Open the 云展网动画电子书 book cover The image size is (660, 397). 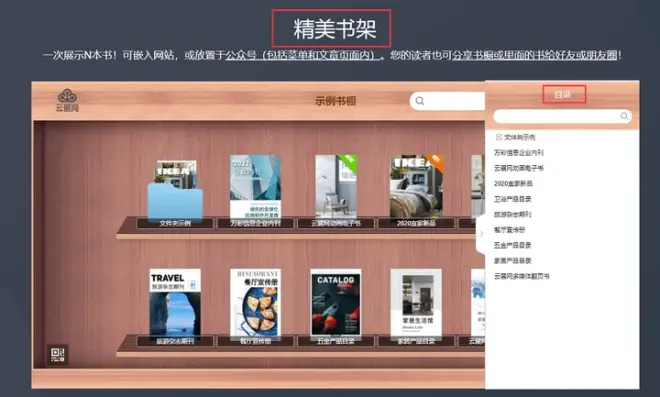[336, 187]
